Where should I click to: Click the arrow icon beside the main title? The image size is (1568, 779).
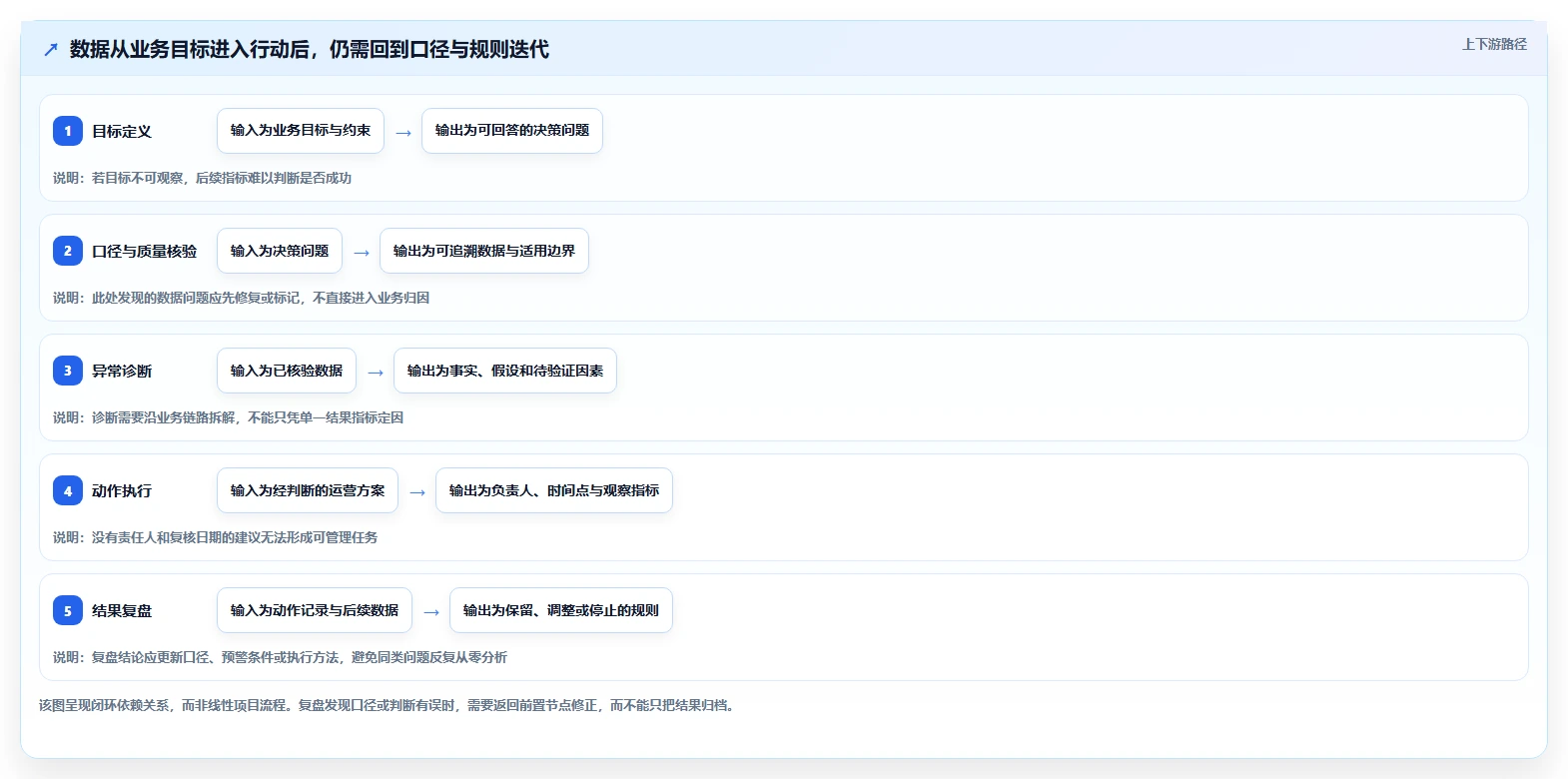pyautogui.click(x=51, y=49)
